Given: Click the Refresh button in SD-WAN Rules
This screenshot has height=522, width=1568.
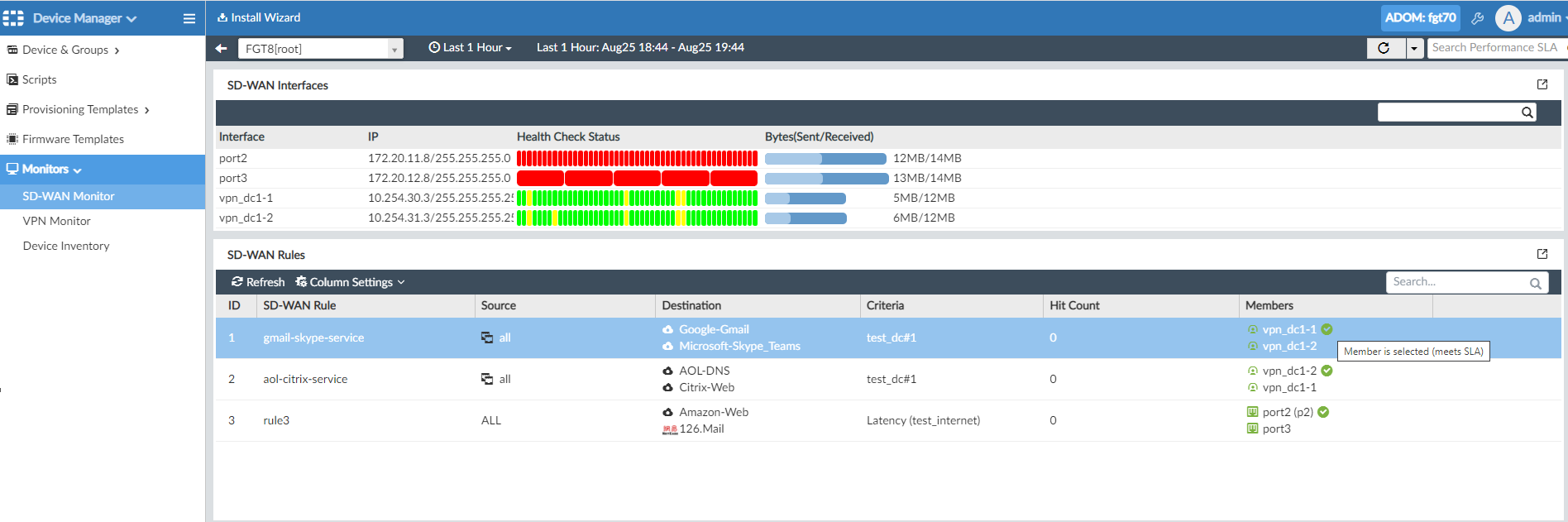Looking at the screenshot, I should (x=258, y=282).
